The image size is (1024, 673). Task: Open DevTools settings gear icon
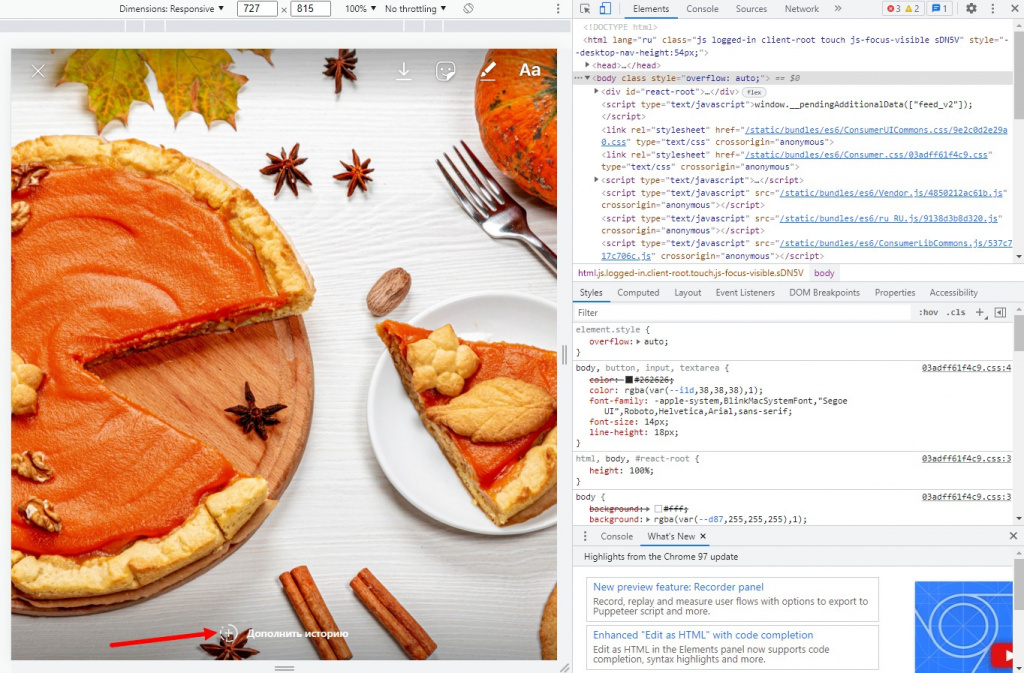click(x=971, y=8)
